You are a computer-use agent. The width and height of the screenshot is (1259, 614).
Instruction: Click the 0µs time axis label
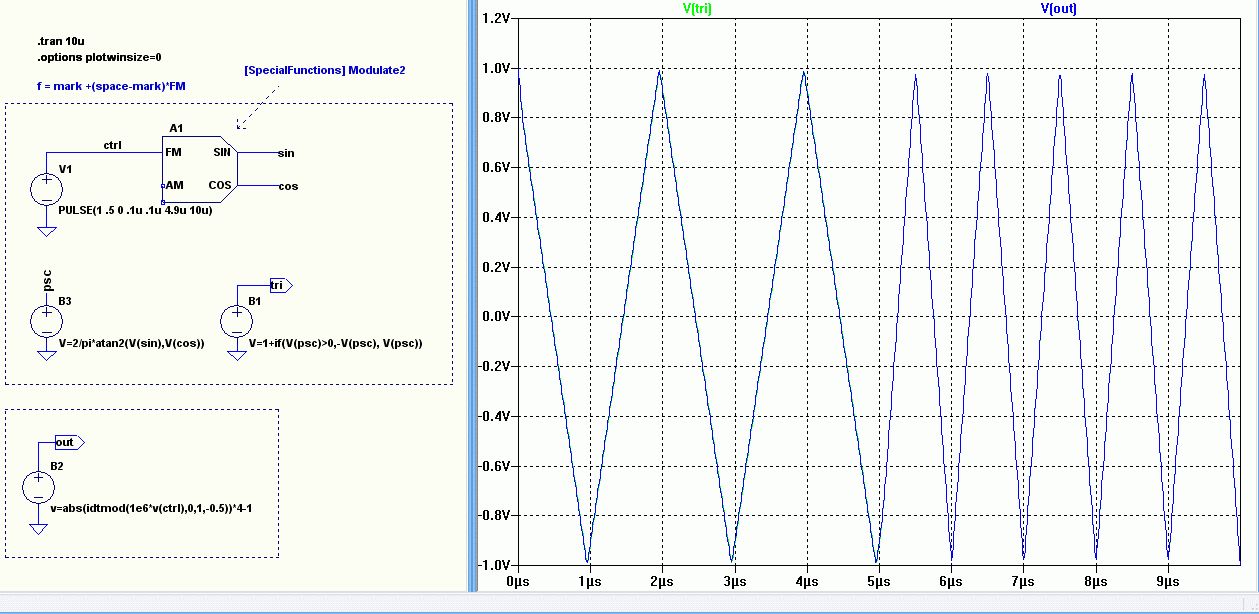pos(518,580)
